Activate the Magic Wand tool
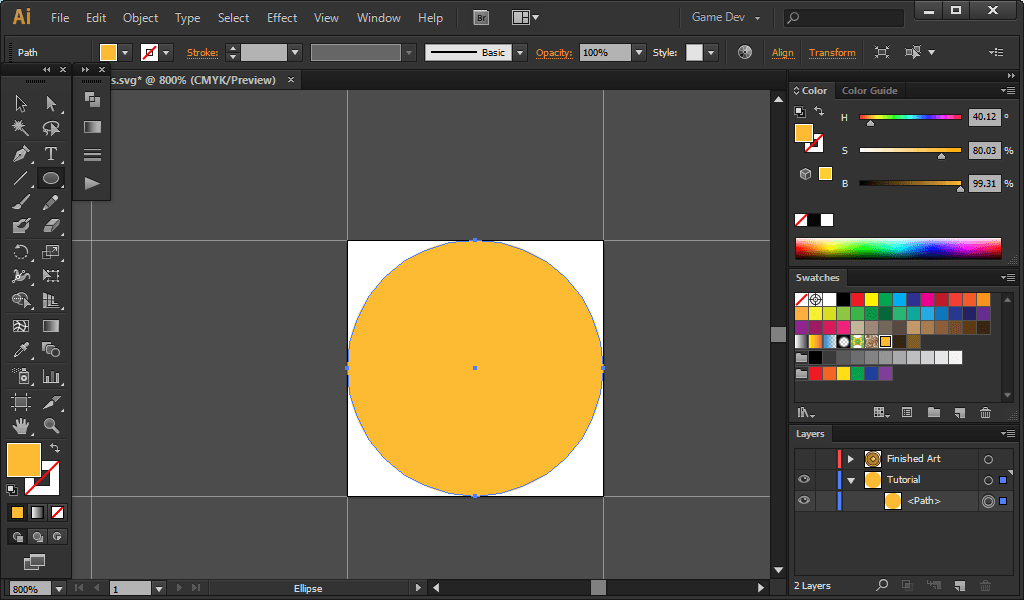Viewport: 1024px width, 600px height. tap(22, 128)
